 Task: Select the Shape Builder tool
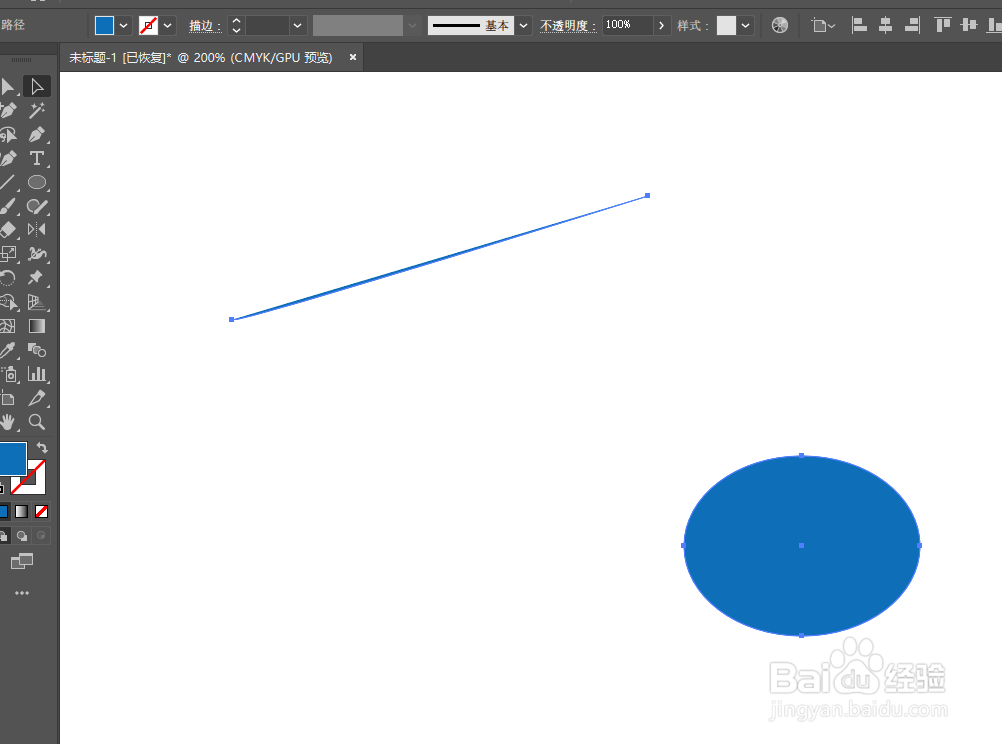pos(8,302)
